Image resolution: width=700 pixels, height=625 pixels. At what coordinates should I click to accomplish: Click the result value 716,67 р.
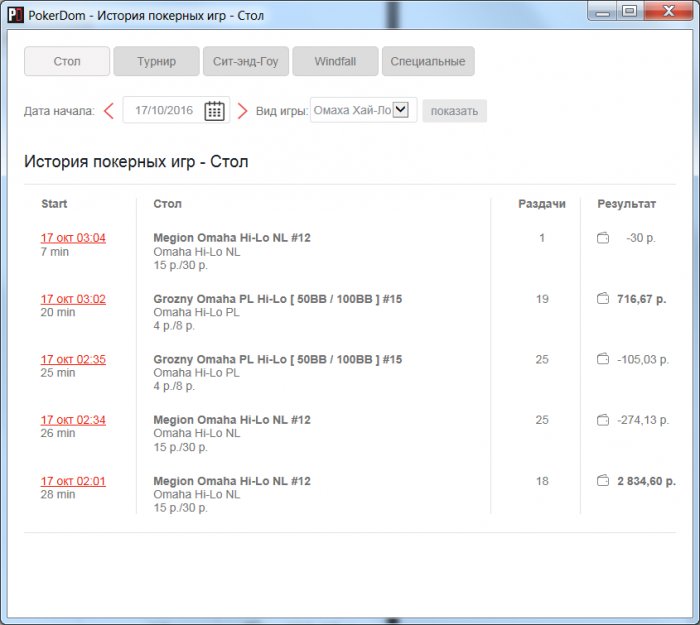(x=642, y=299)
